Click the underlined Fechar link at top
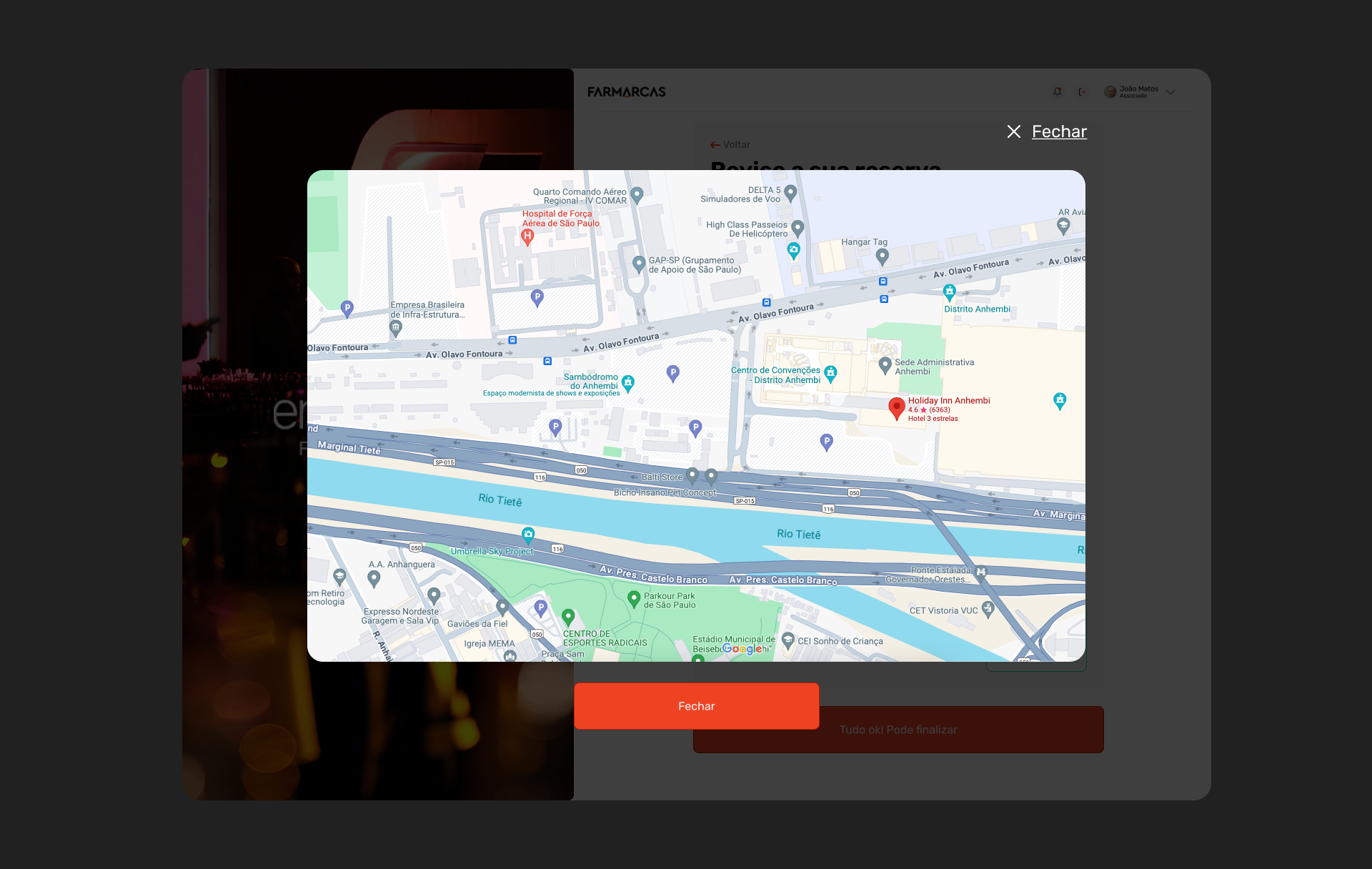Image resolution: width=1372 pixels, height=869 pixels. [x=1059, y=131]
